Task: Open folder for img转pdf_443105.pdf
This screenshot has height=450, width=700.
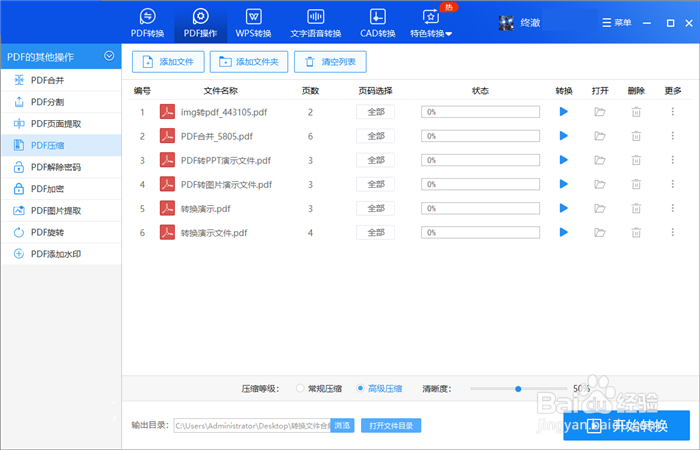Action: coord(600,112)
